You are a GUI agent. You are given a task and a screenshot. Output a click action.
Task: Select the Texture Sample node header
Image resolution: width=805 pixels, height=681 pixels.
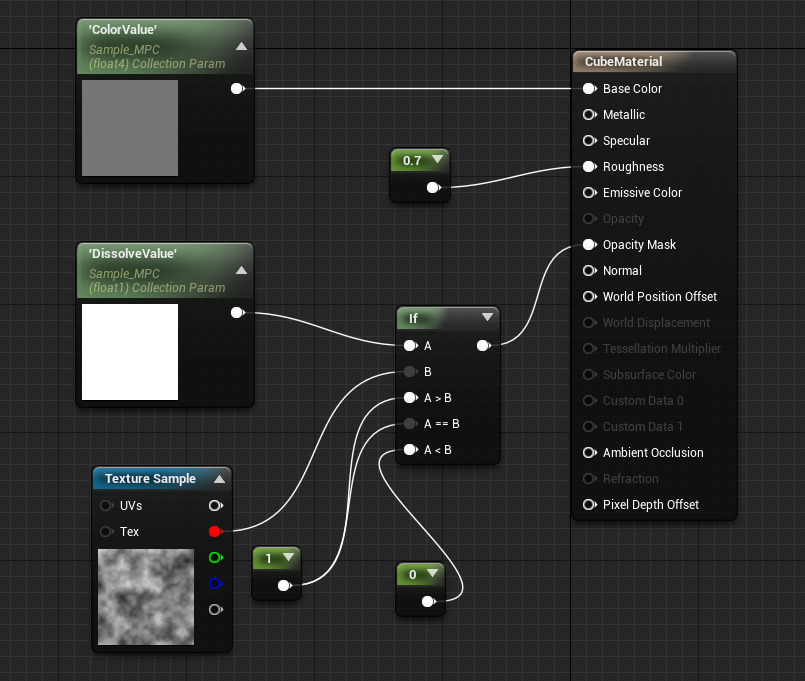point(150,479)
